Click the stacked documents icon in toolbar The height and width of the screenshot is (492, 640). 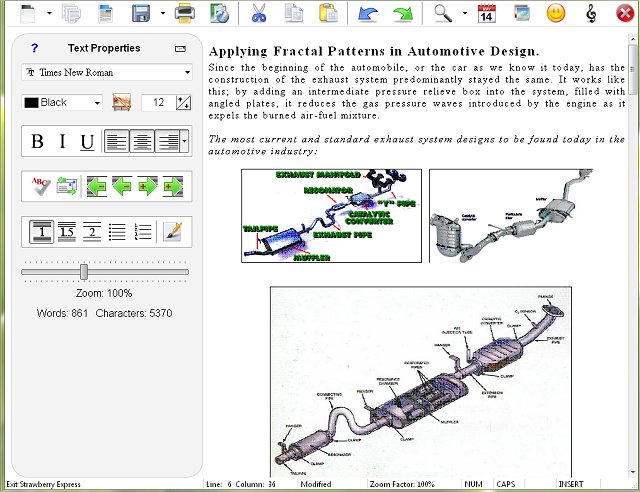point(71,13)
